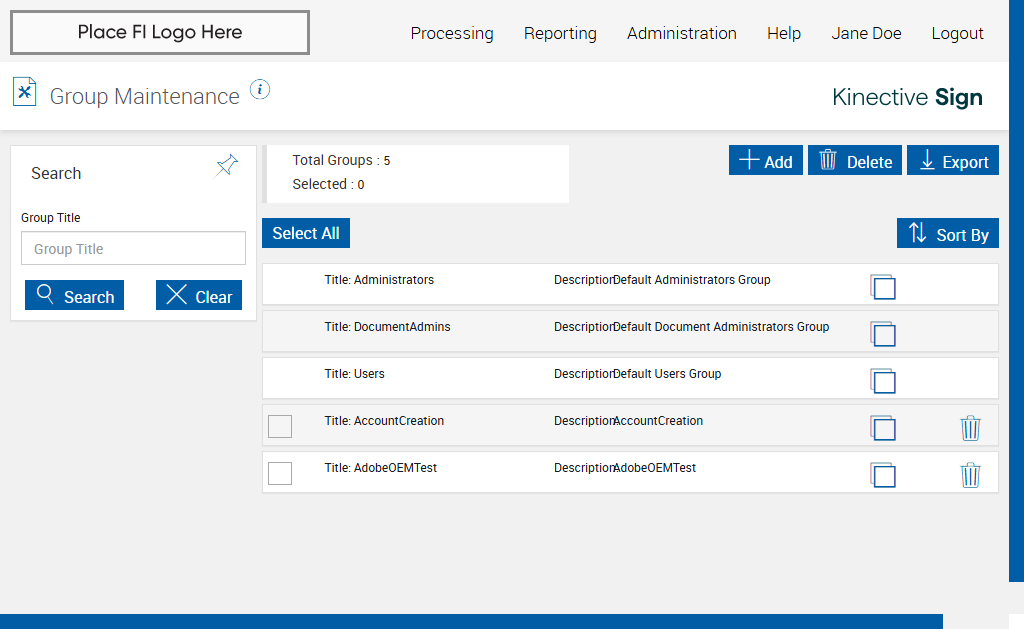
Task: Open the Sort By dropdown
Action: click(x=948, y=234)
